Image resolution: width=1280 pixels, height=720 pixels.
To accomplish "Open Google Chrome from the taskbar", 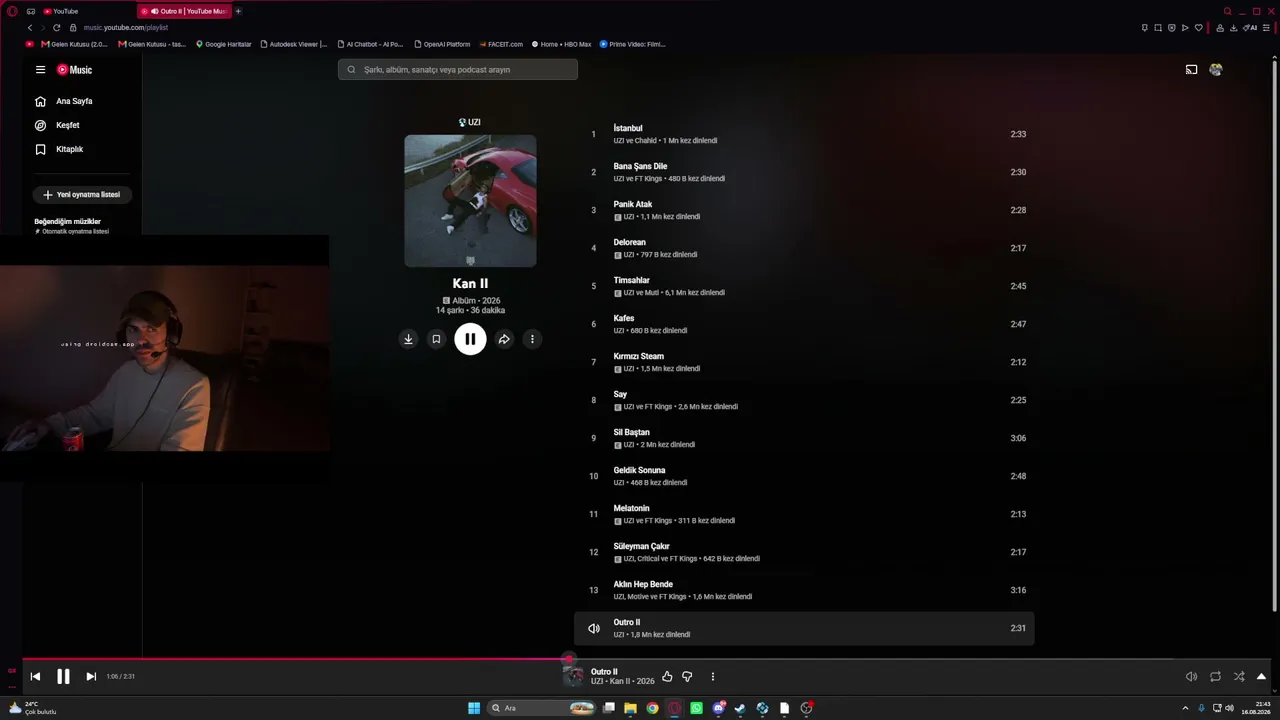I will point(652,708).
